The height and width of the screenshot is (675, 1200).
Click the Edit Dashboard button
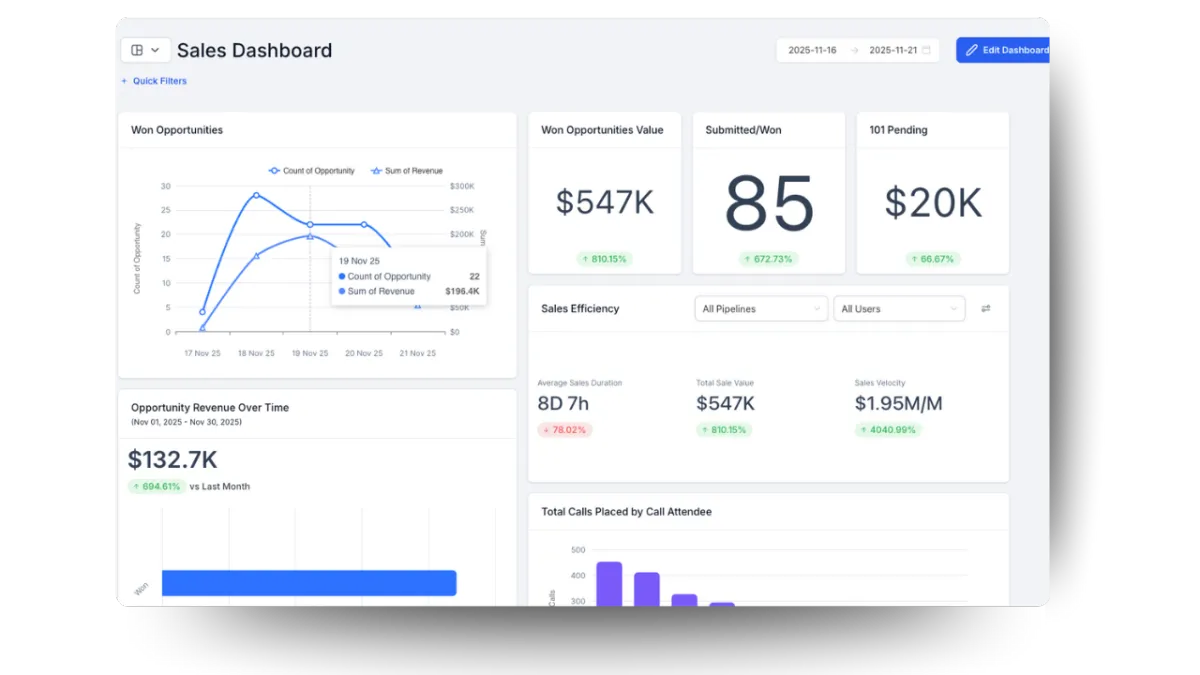coord(1003,50)
